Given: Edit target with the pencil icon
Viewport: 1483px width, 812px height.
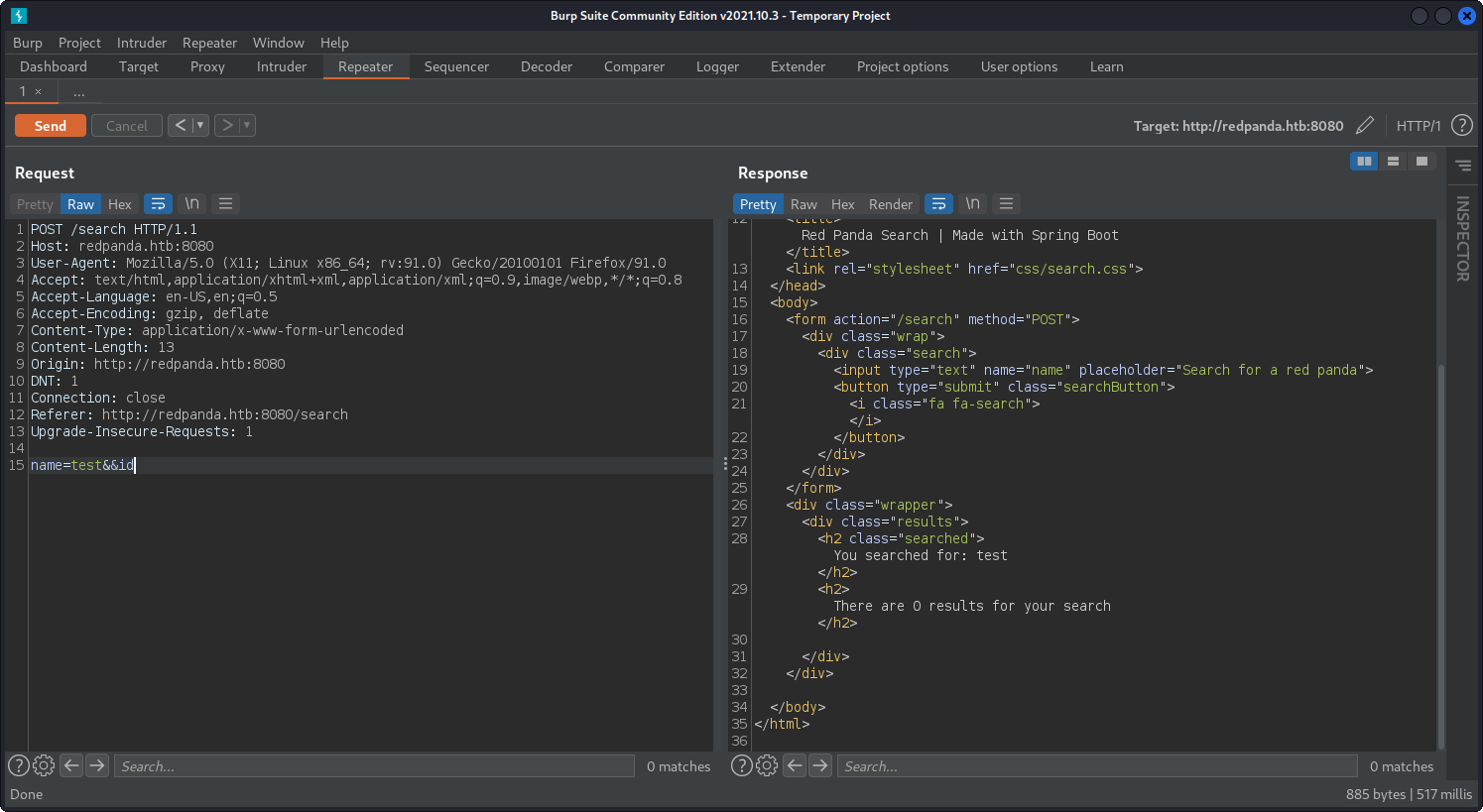Looking at the screenshot, I should click(x=1365, y=125).
